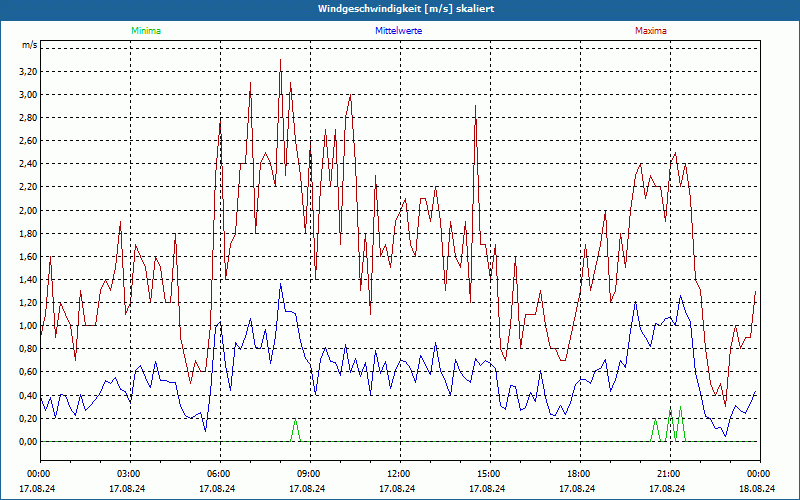Image resolution: width=800 pixels, height=500 pixels.
Task: Click the Mittelwerte legend label
Action: [398, 31]
